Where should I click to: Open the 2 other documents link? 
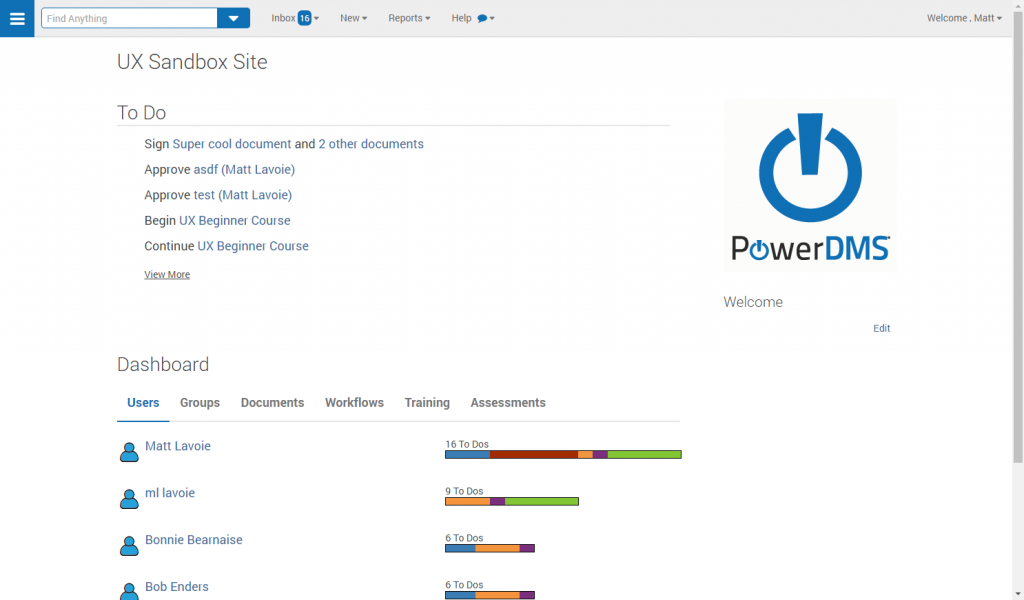coord(371,144)
